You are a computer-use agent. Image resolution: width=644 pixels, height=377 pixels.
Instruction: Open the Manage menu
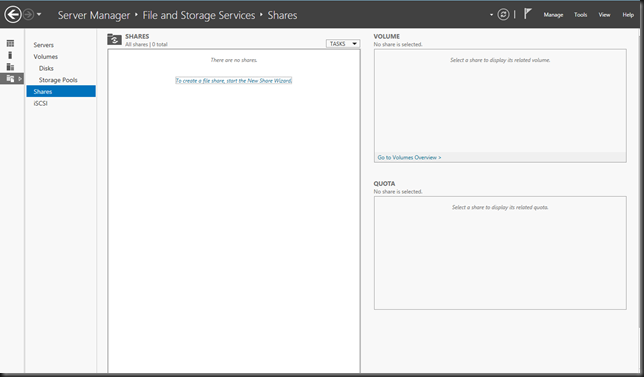coord(553,15)
